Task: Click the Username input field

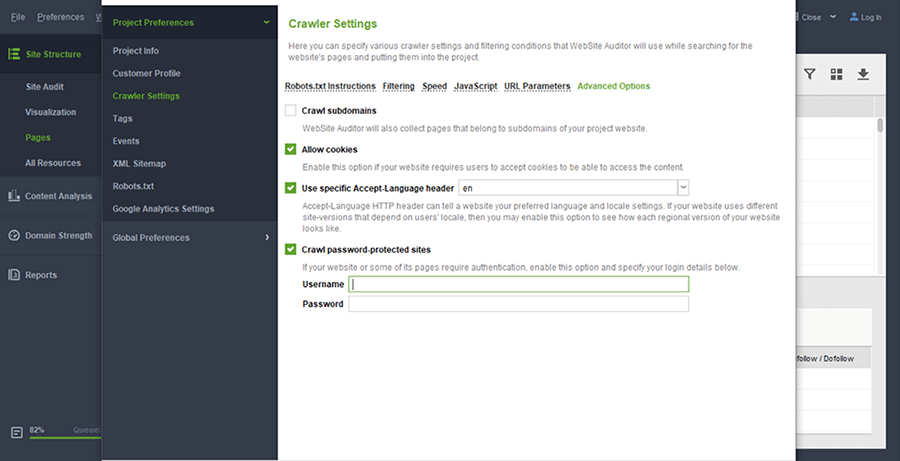Action: click(518, 284)
